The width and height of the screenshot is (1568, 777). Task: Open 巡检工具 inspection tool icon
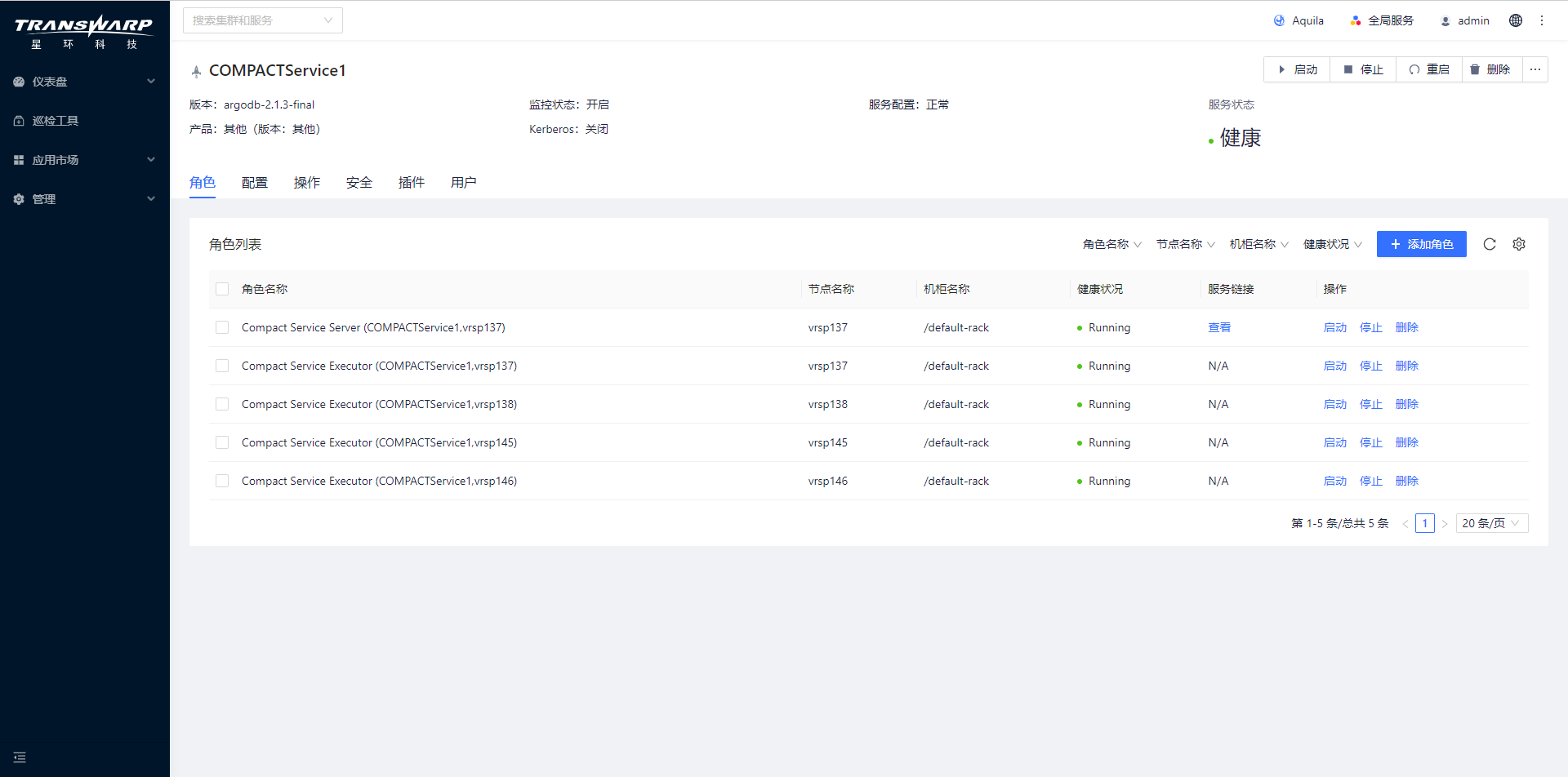19,121
